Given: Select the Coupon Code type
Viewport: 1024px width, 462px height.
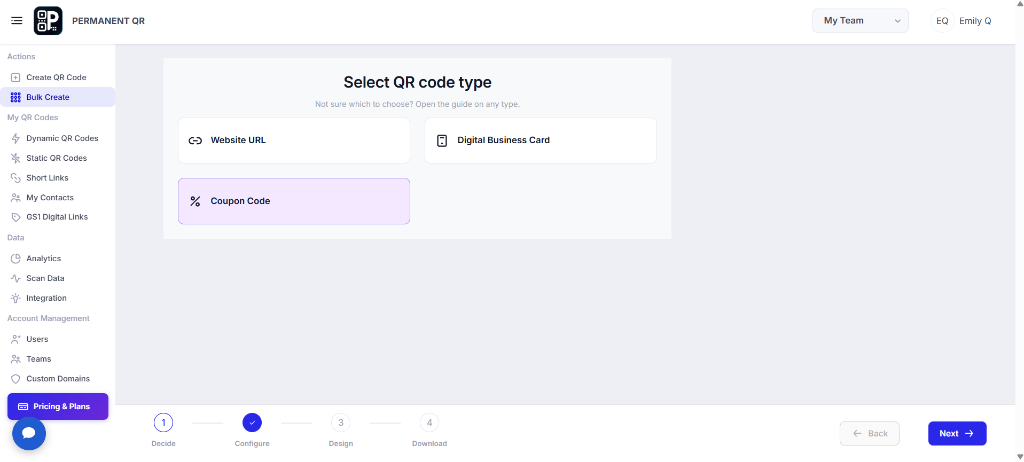Looking at the screenshot, I should [x=294, y=201].
